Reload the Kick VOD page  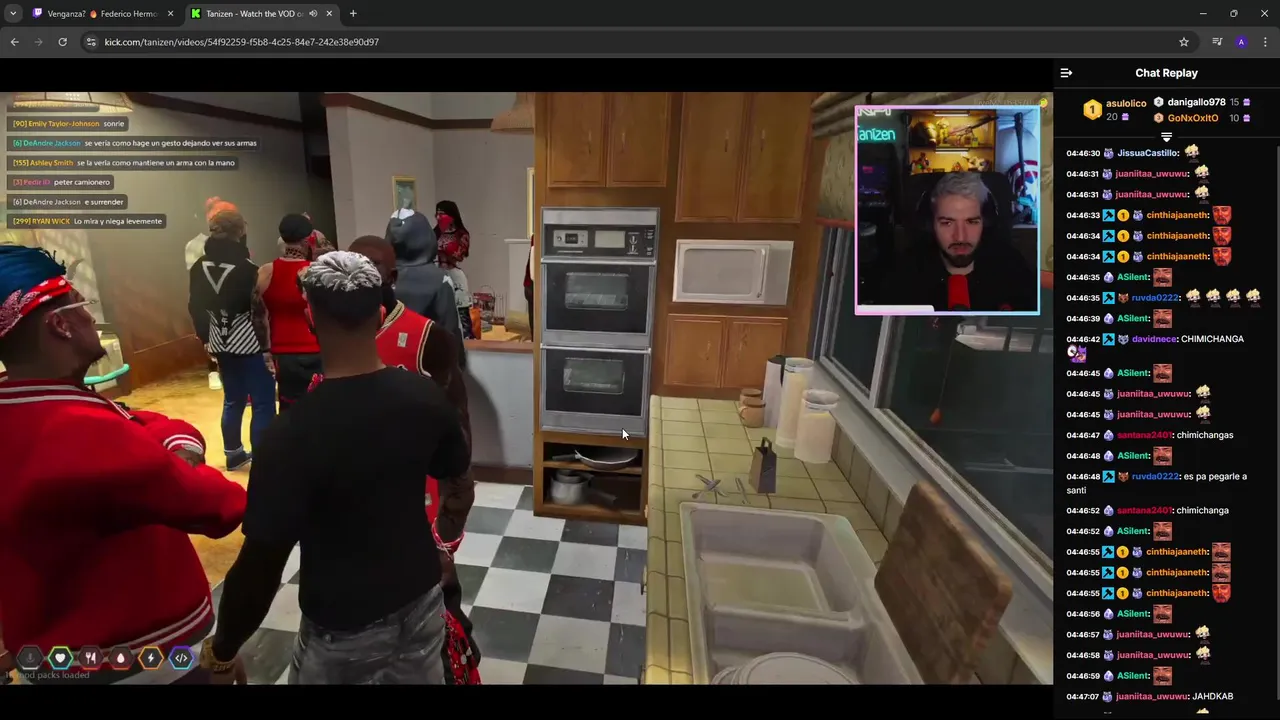point(62,42)
